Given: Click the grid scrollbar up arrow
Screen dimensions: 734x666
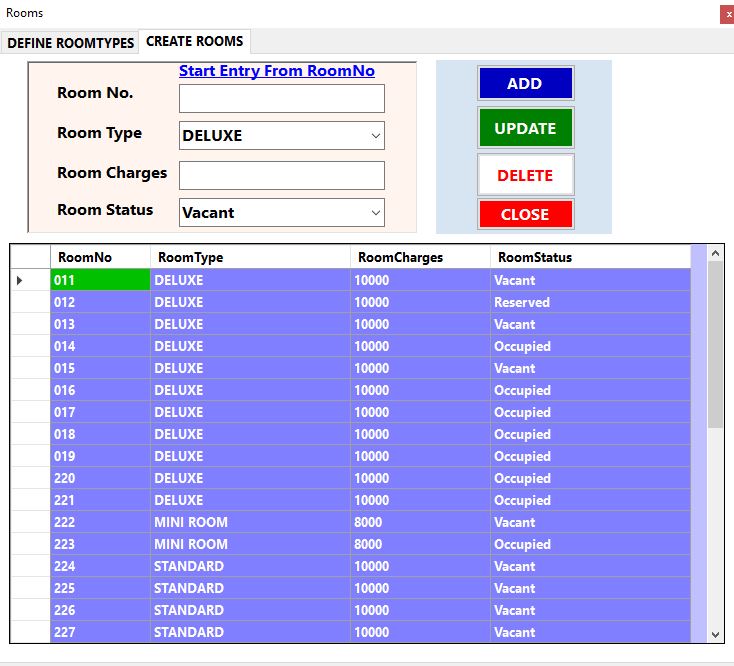Looking at the screenshot, I should point(715,253).
